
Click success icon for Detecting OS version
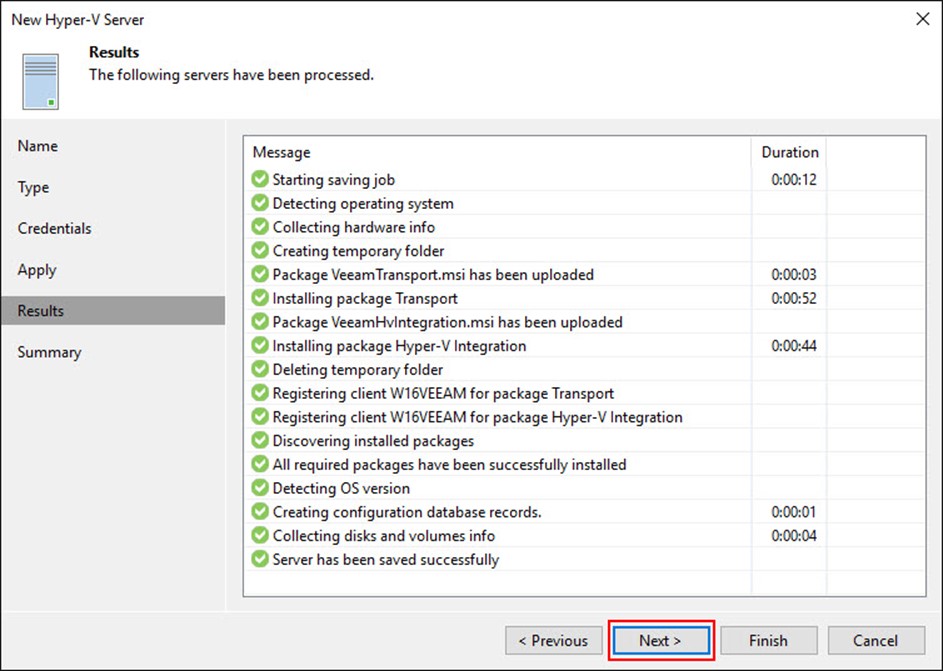tap(260, 488)
